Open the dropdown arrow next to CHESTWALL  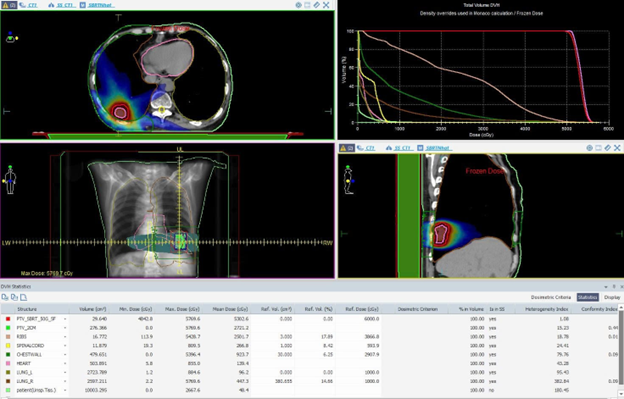coord(65,354)
